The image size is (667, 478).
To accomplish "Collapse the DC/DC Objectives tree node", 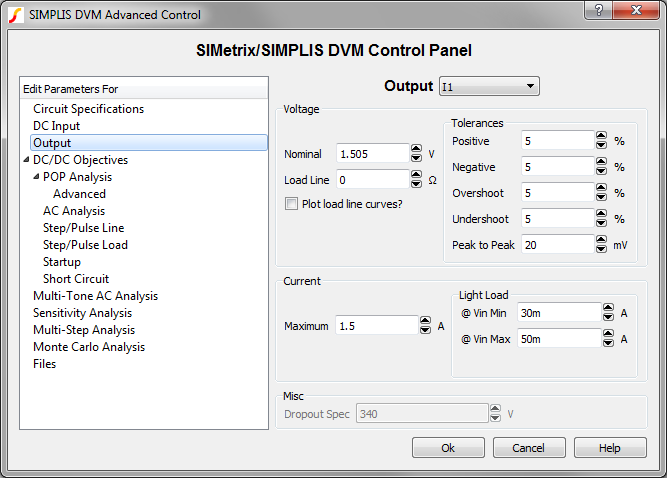I will click(x=26, y=160).
